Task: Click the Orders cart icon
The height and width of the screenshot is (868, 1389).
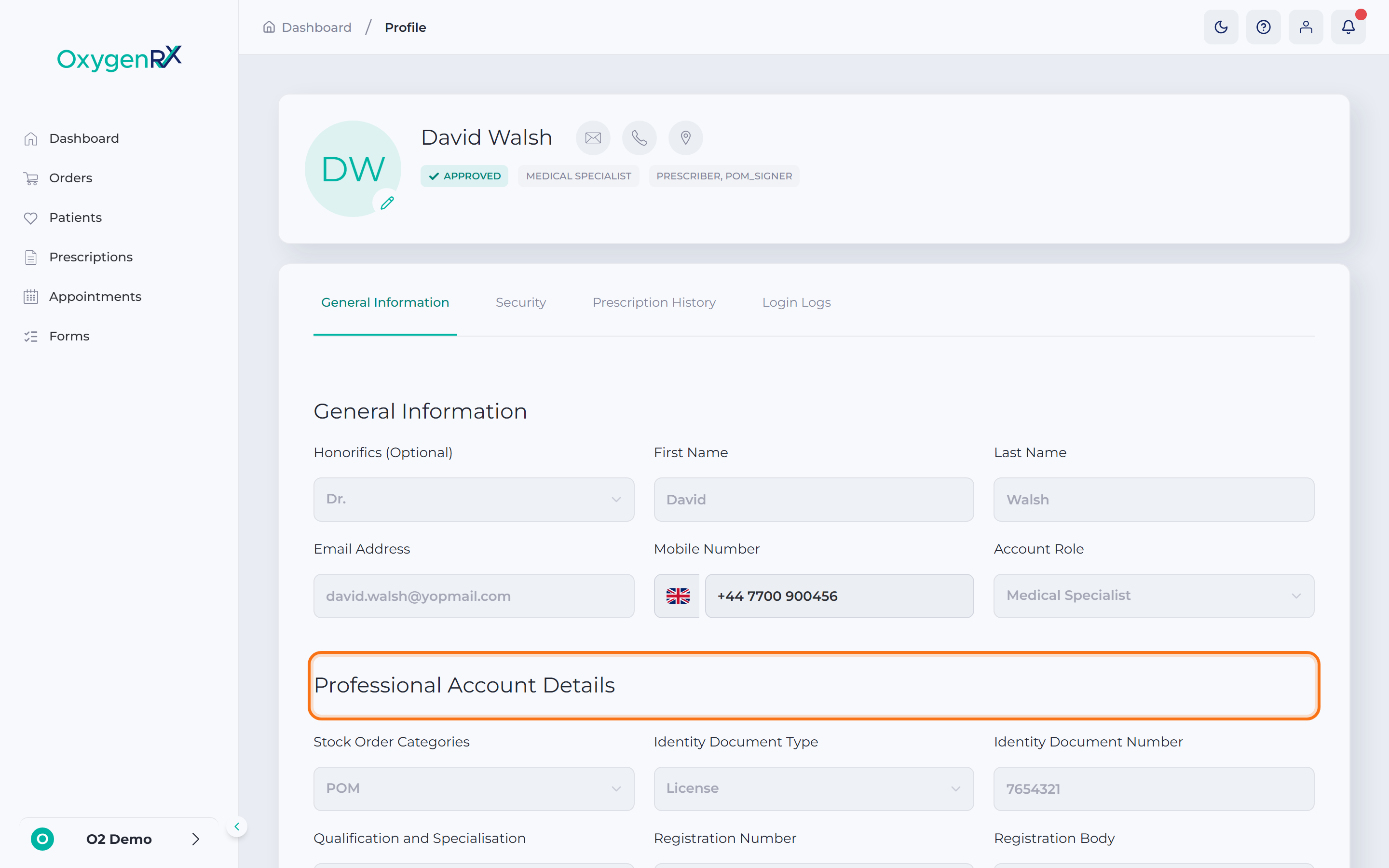Action: click(31, 178)
